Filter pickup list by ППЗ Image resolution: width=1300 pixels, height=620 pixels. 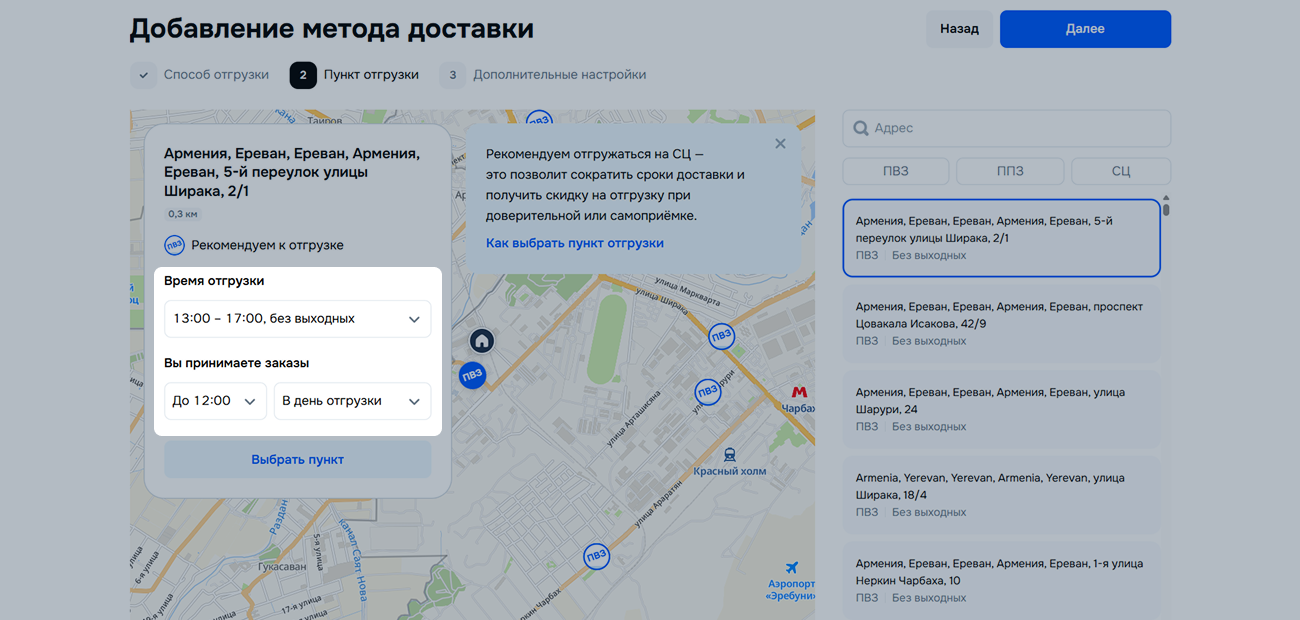click(1009, 171)
